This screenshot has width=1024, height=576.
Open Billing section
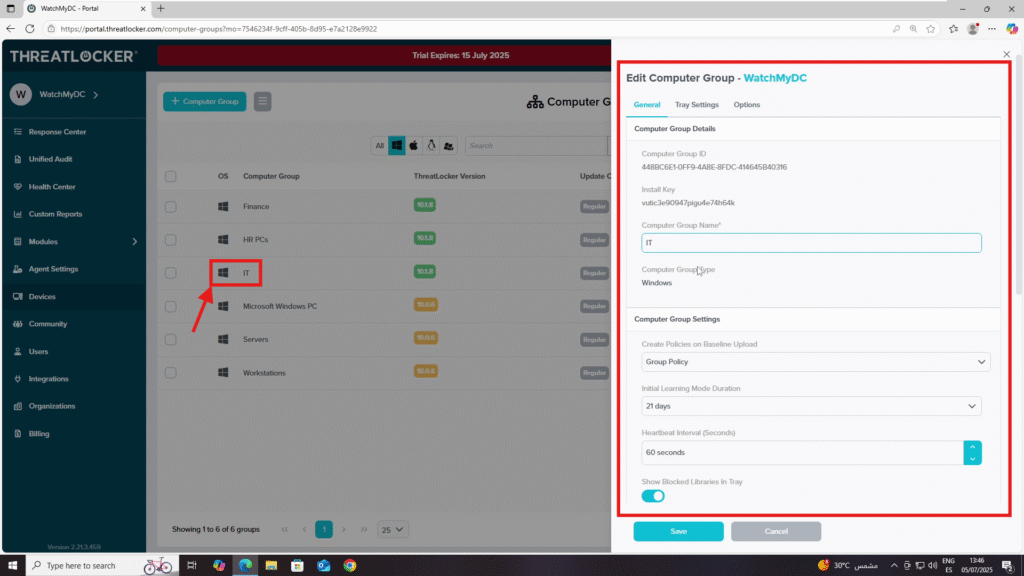click(39, 434)
